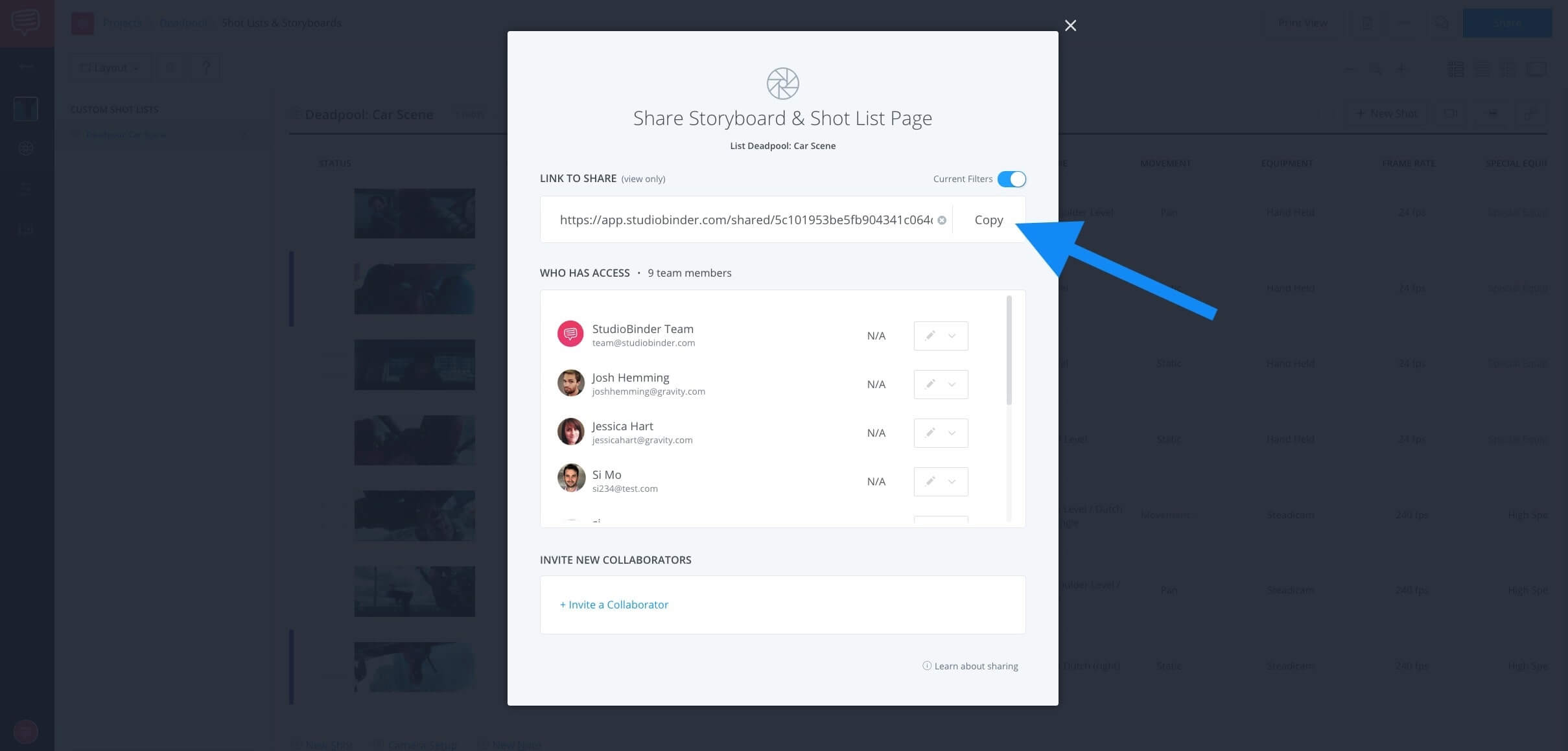Copy the share link
The height and width of the screenshot is (751, 1568).
[x=989, y=220]
